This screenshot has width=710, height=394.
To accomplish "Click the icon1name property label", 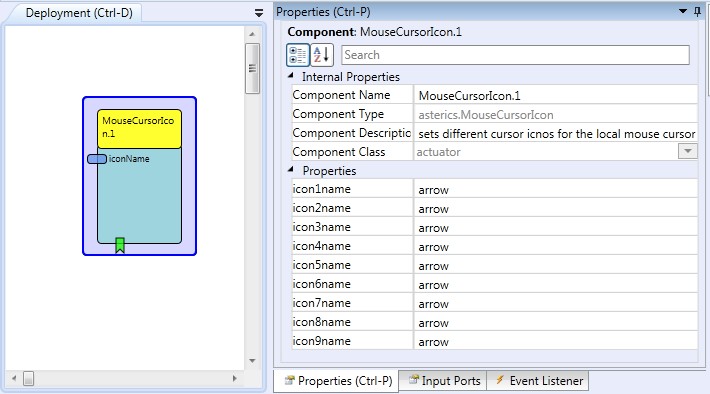I will coord(321,189).
